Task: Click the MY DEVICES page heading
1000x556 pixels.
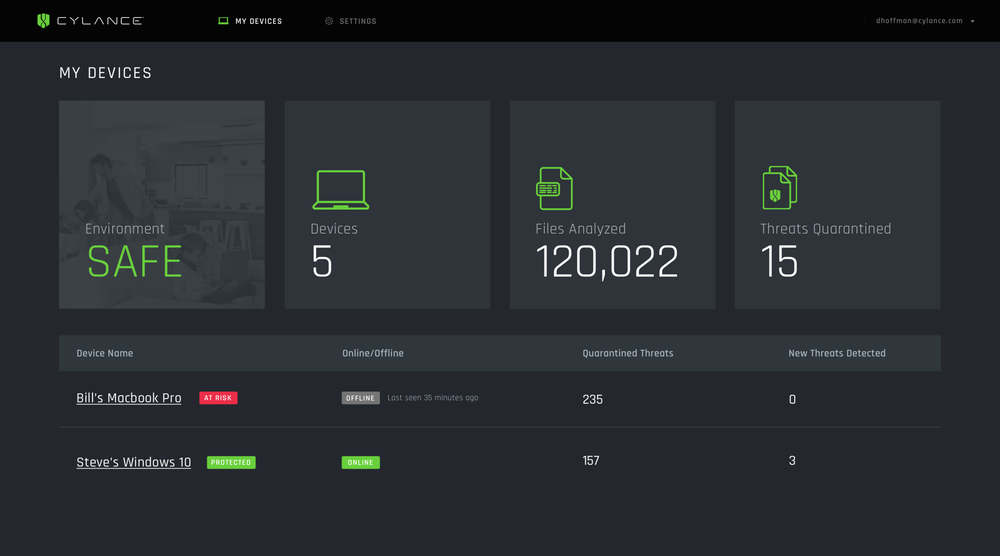Action: coord(105,73)
